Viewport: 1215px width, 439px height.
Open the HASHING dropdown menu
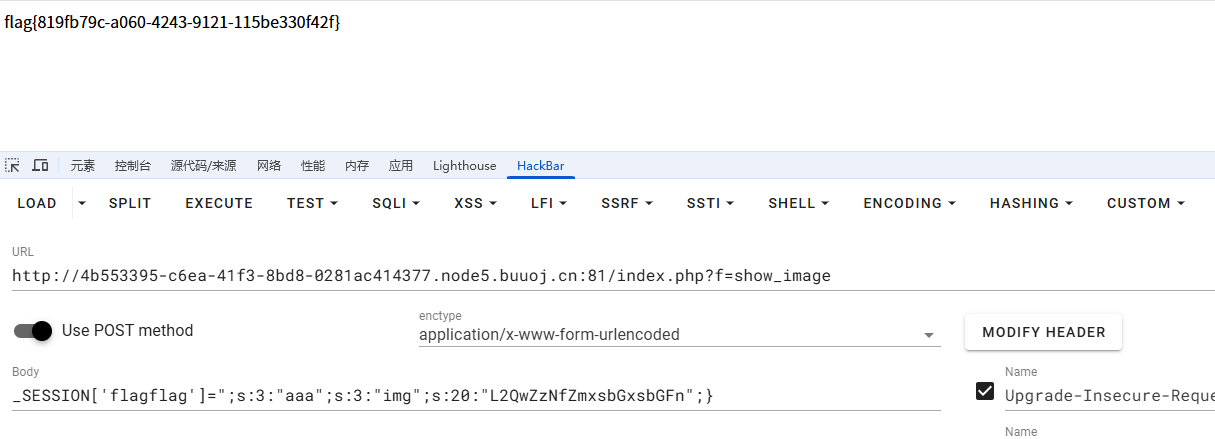1031,203
